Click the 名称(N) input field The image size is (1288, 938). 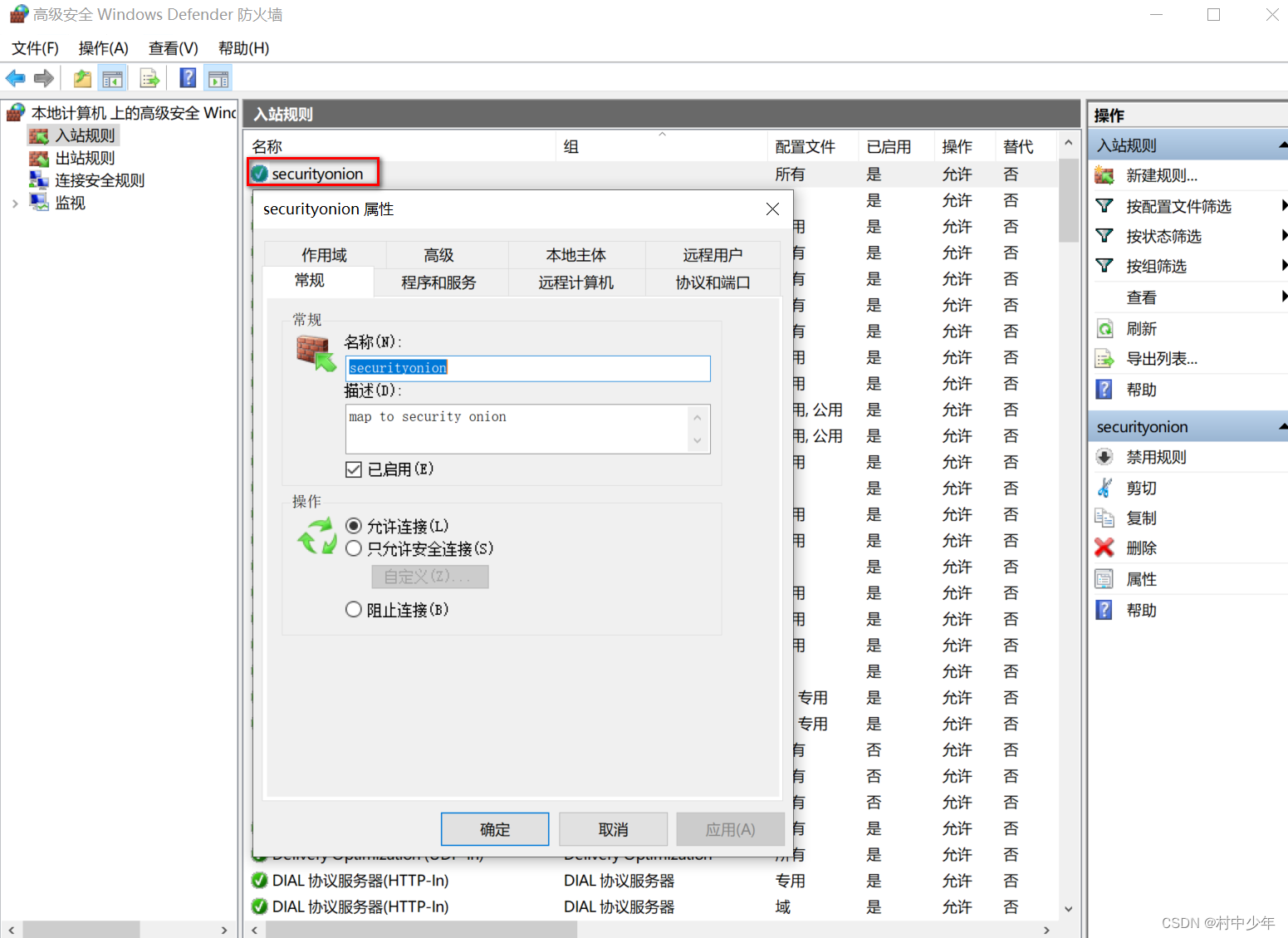[528, 368]
